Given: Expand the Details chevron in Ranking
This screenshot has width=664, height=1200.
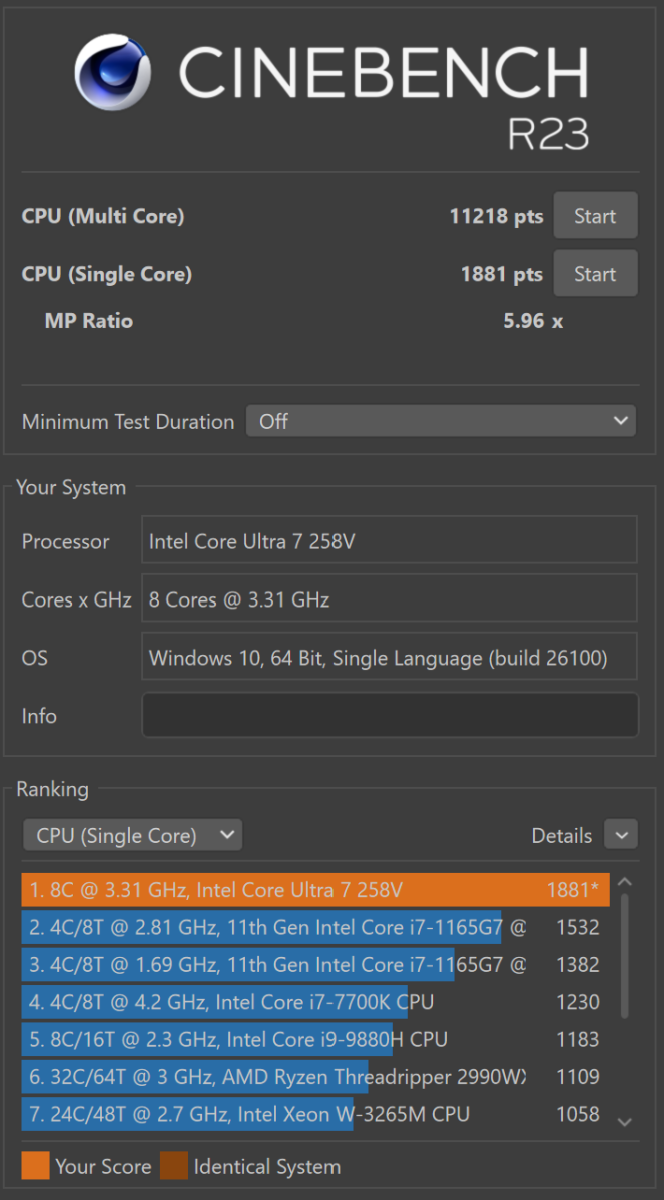Looking at the screenshot, I should pyautogui.click(x=621, y=835).
